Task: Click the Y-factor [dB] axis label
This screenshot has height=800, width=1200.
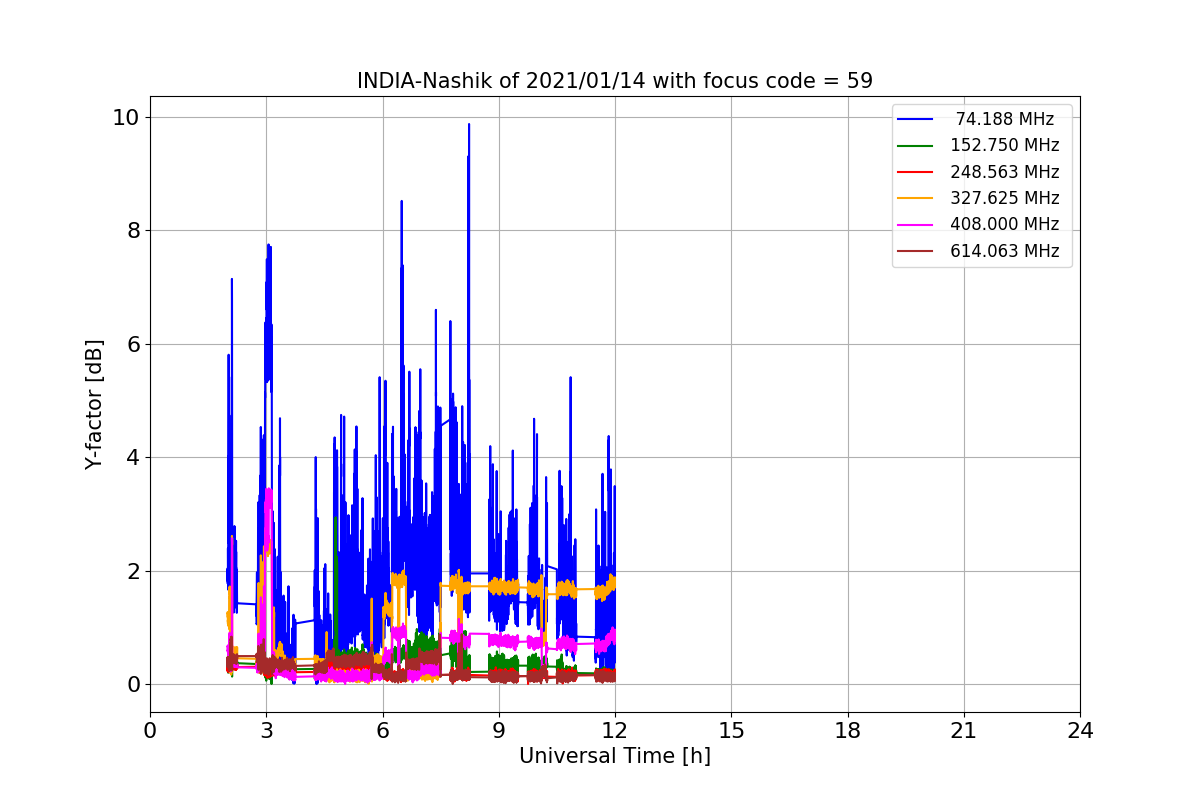Action: (94, 404)
